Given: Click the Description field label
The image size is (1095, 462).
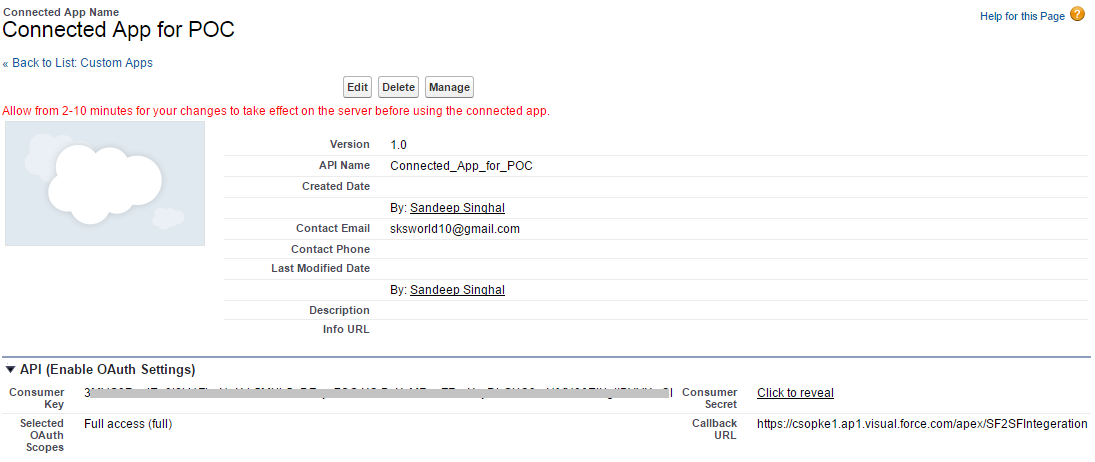Looking at the screenshot, I should (x=339, y=310).
